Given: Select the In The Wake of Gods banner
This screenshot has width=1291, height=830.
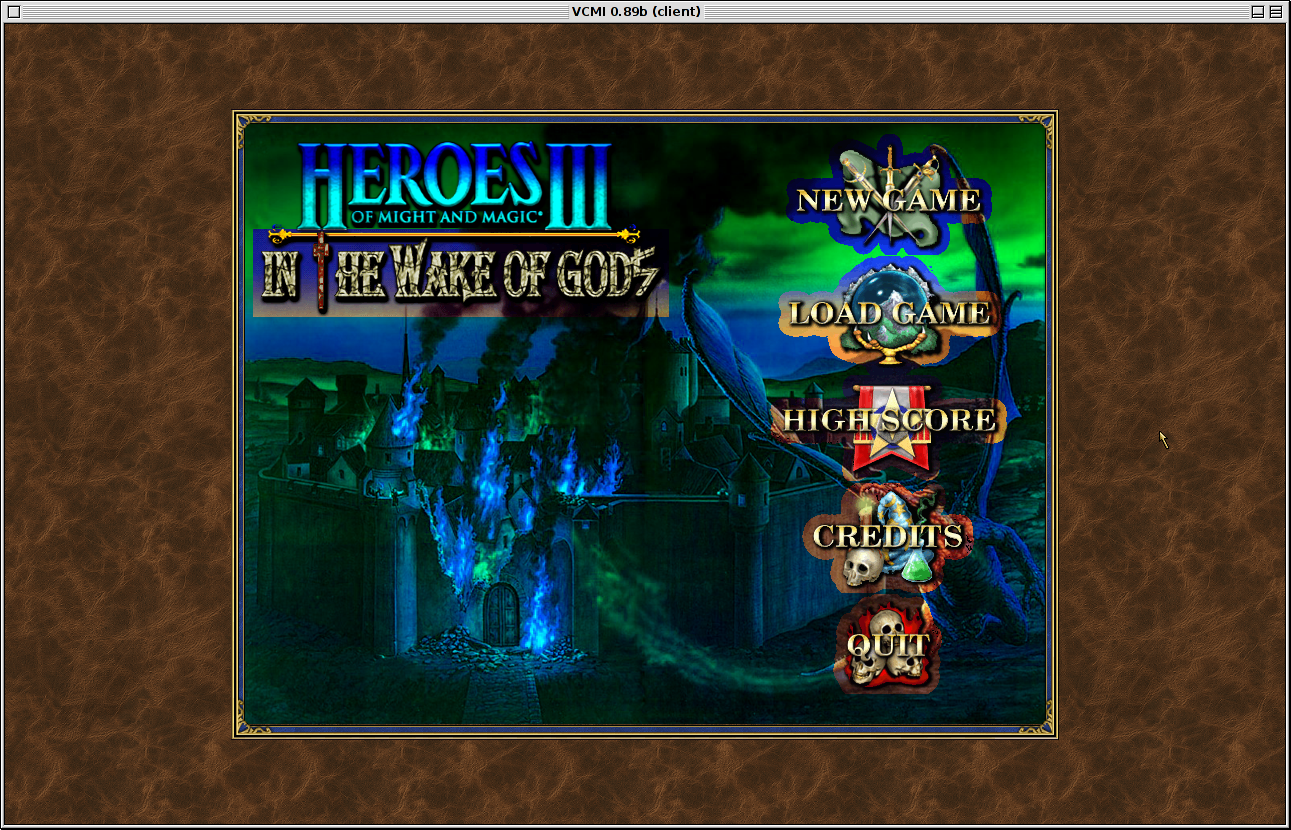Looking at the screenshot, I should point(460,276).
